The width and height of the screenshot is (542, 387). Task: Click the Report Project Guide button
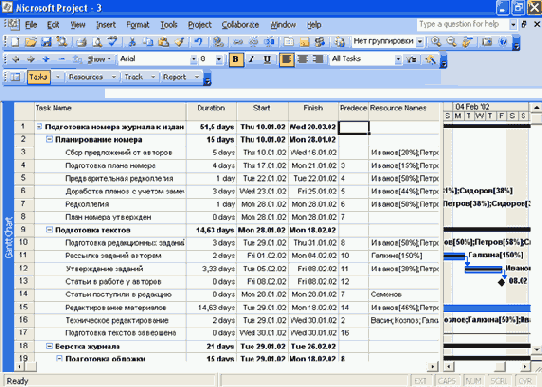(x=175, y=77)
